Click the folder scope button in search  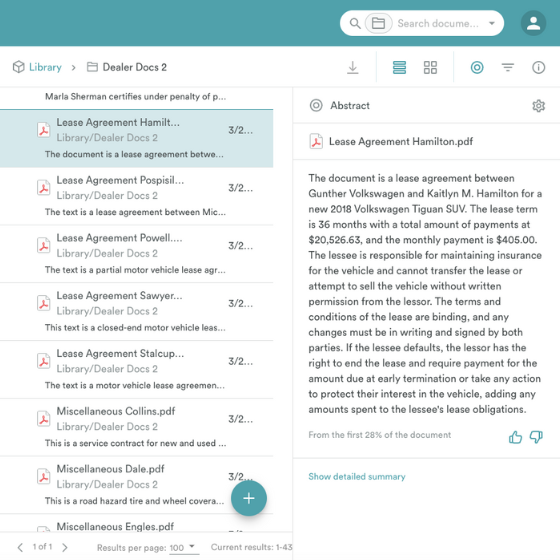(378, 23)
